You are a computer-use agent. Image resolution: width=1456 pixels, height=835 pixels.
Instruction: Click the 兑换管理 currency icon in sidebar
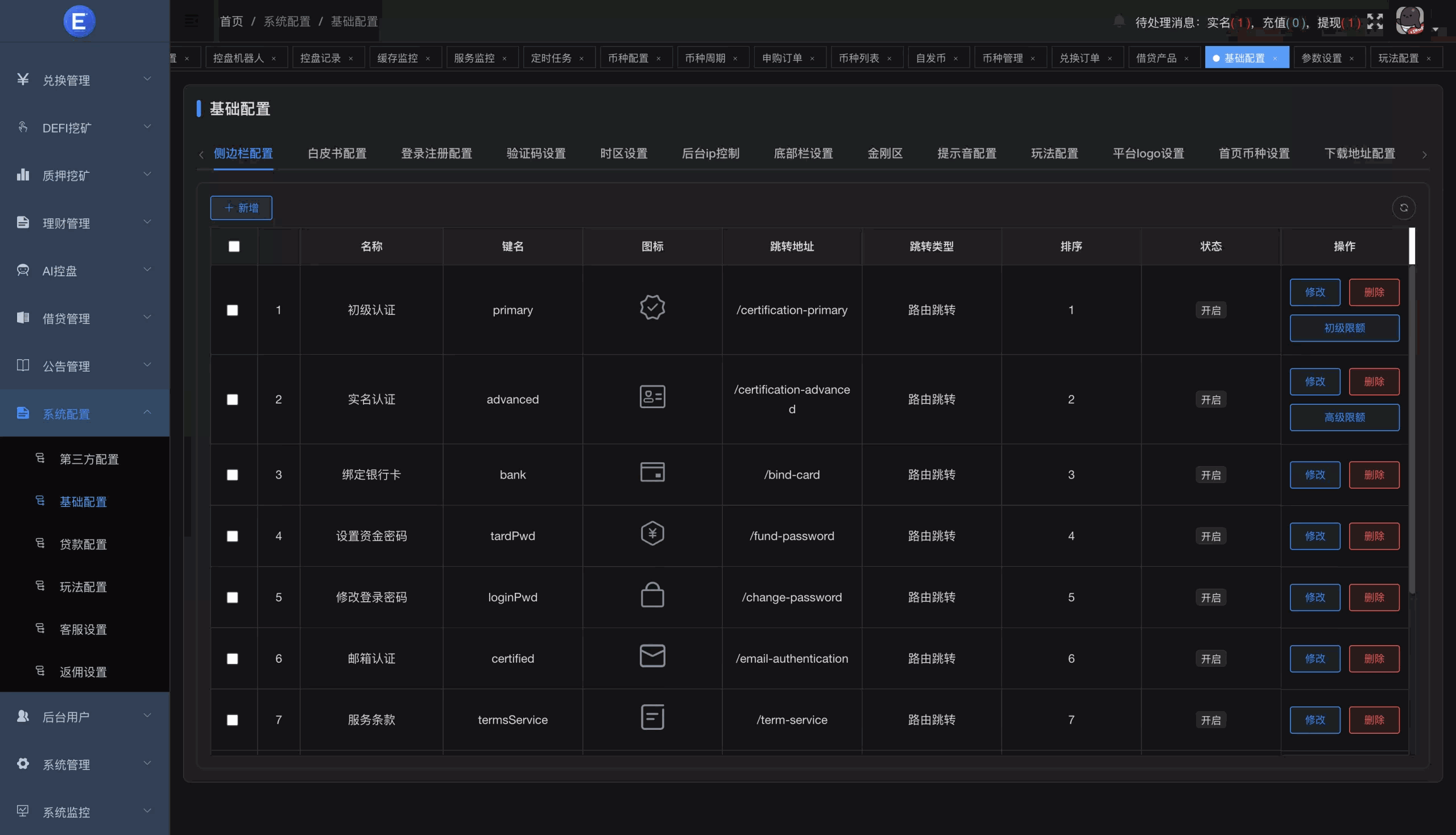[23, 79]
